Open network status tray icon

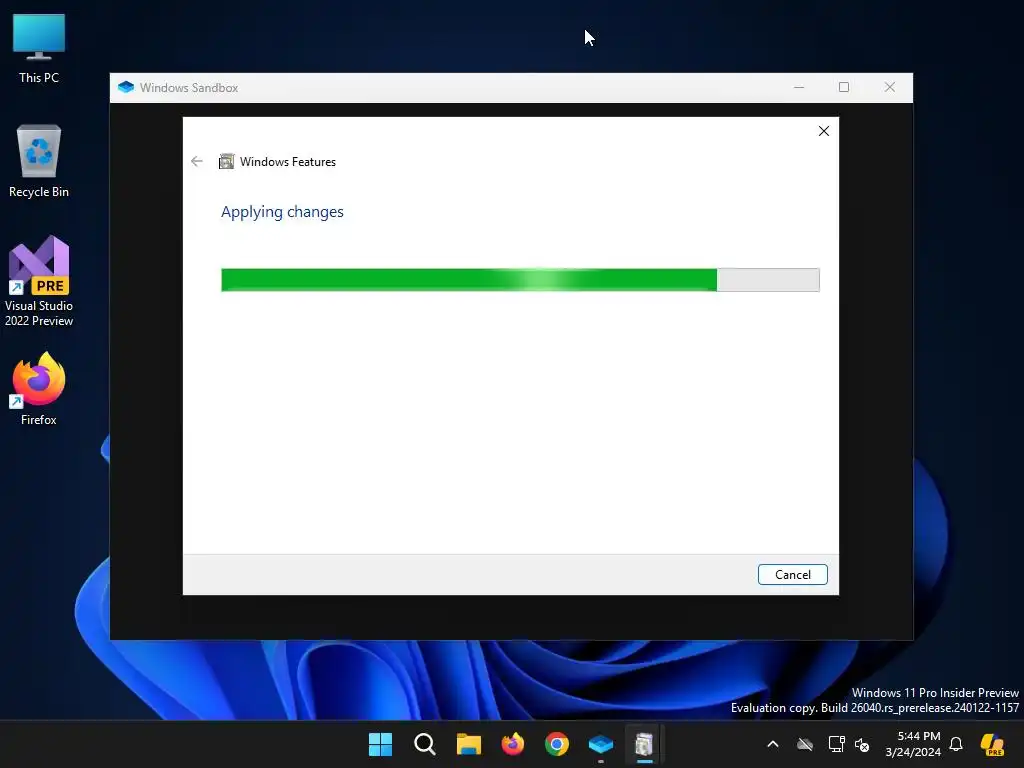836,744
